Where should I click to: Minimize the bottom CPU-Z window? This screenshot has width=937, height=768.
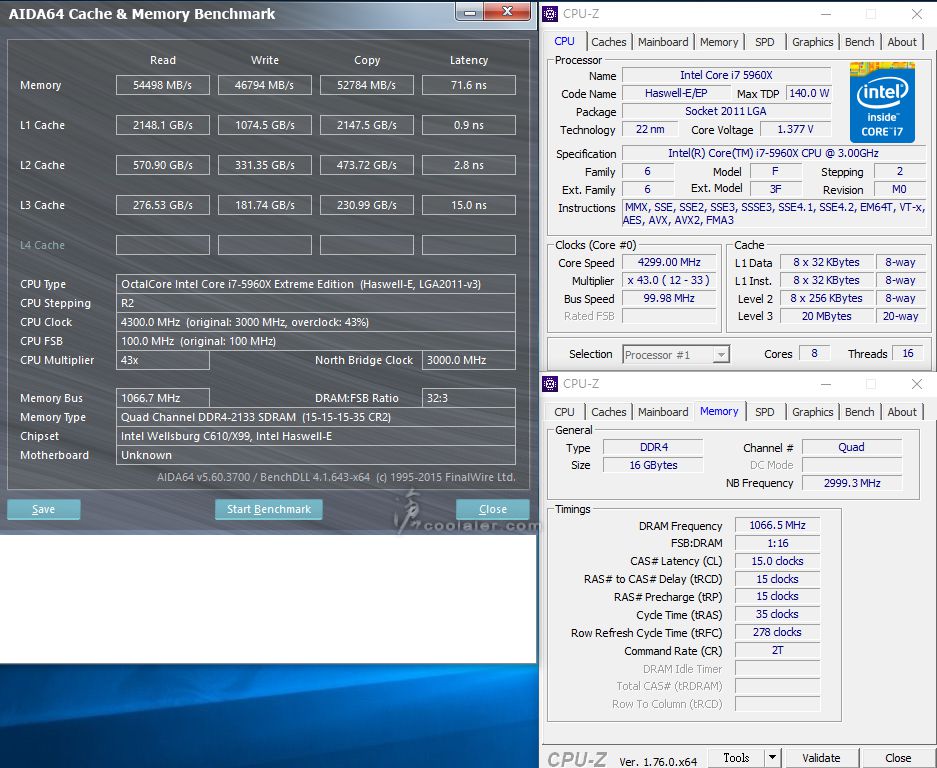pyautogui.click(x=826, y=384)
